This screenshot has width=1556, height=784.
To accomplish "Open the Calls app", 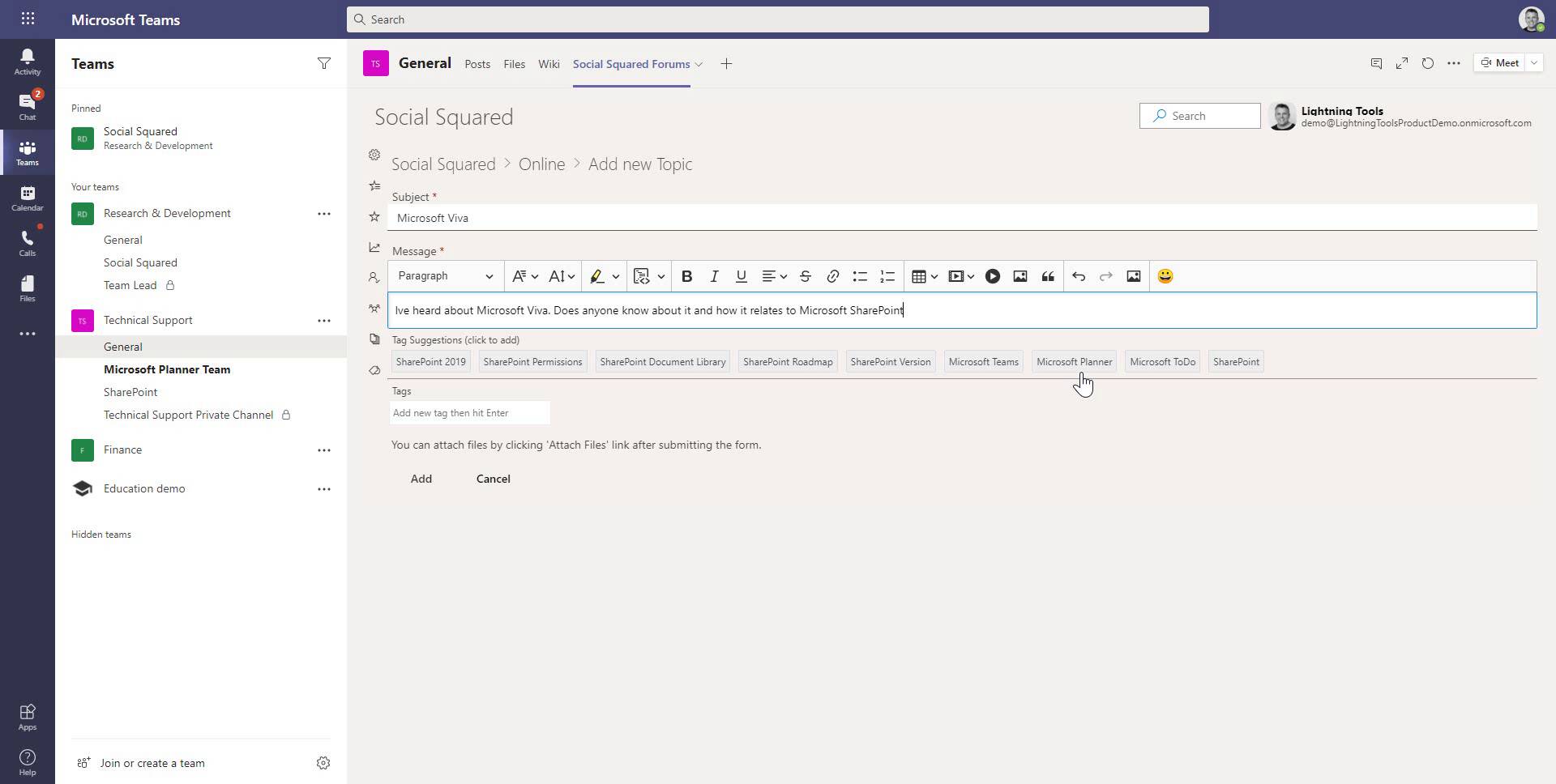I will (x=27, y=243).
